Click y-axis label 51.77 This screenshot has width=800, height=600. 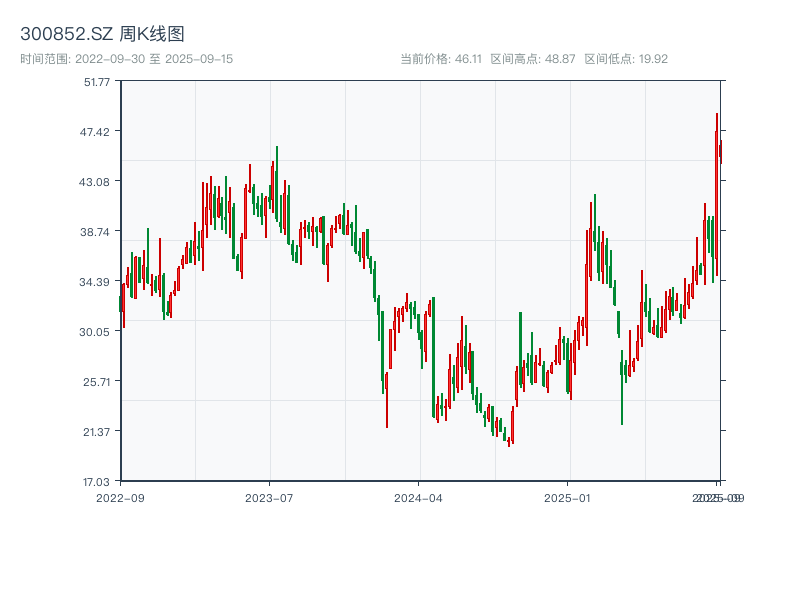pos(97,82)
